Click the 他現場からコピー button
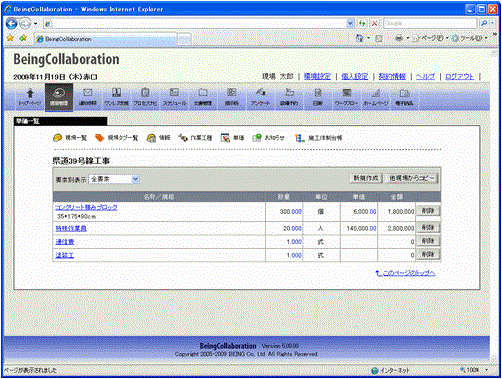The height and width of the screenshot is (379, 502). (412, 178)
